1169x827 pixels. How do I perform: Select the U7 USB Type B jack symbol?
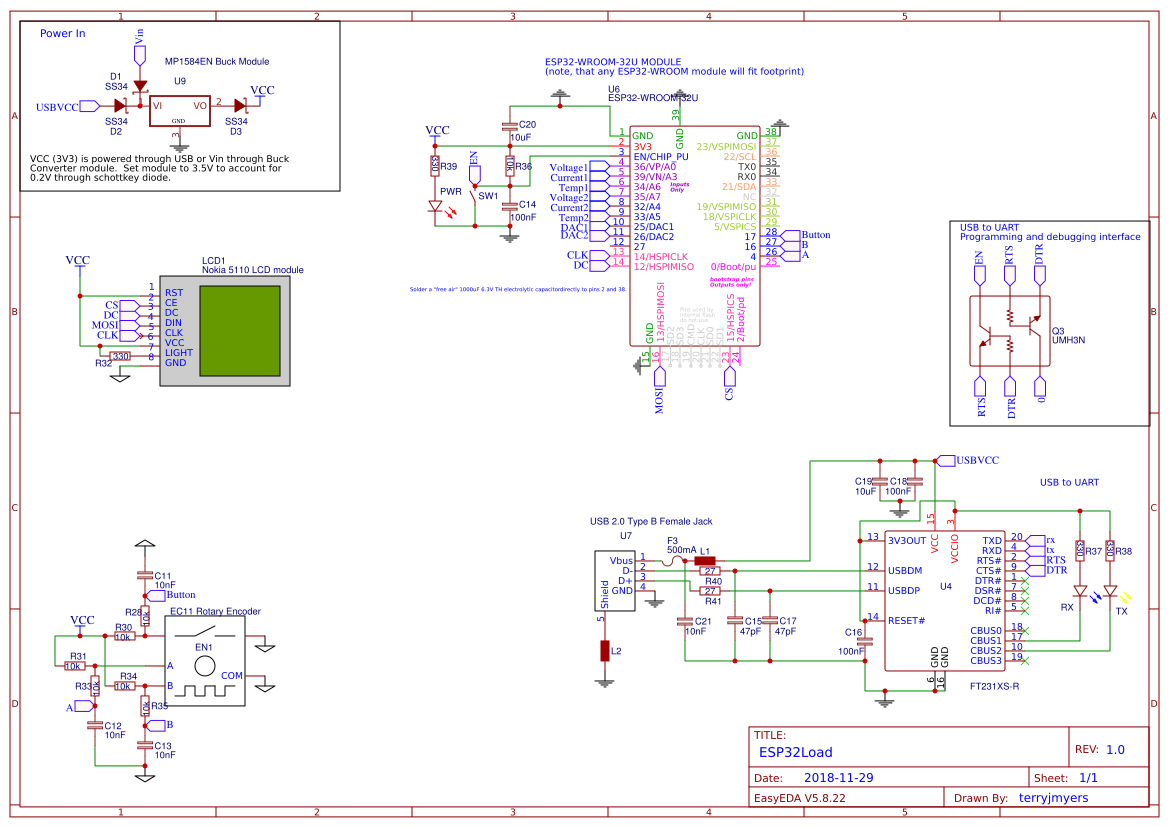615,581
